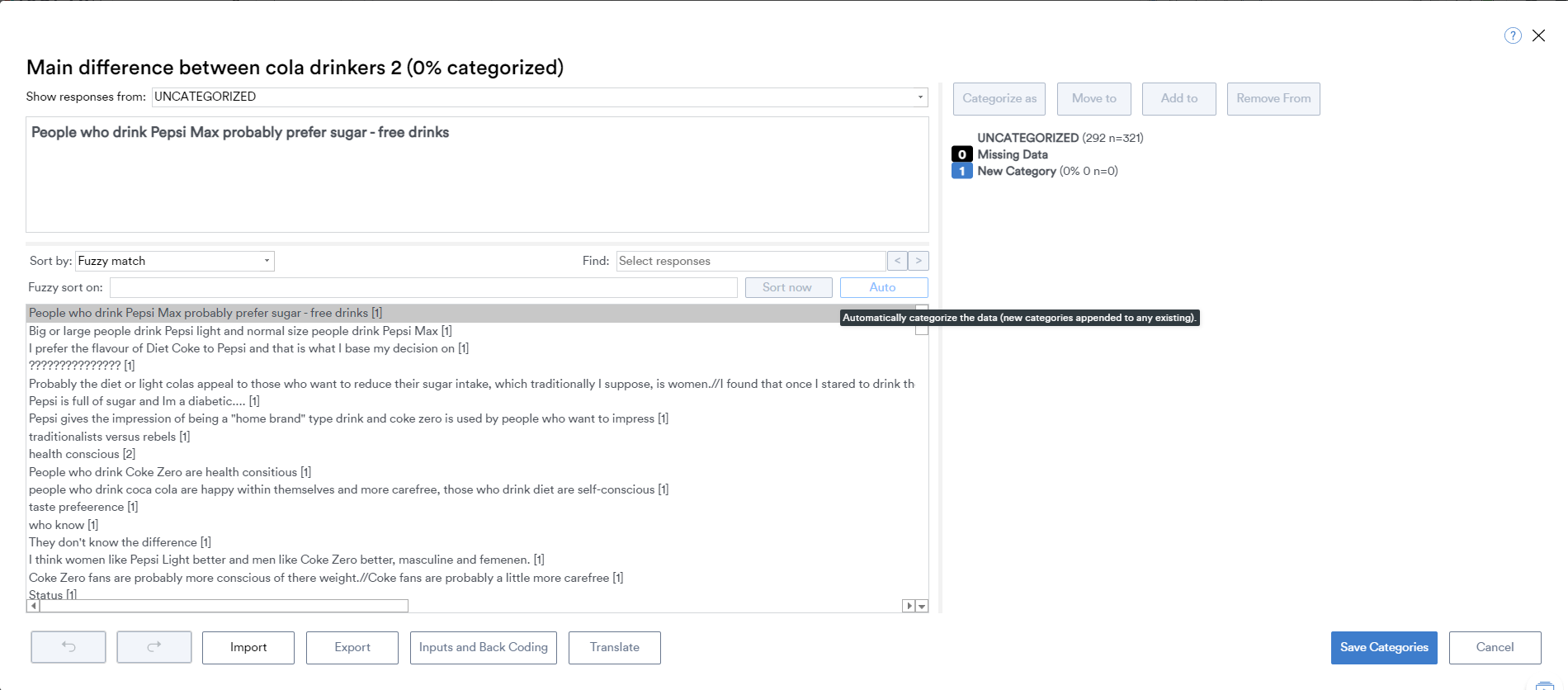Go to previous find result

(x=897, y=261)
